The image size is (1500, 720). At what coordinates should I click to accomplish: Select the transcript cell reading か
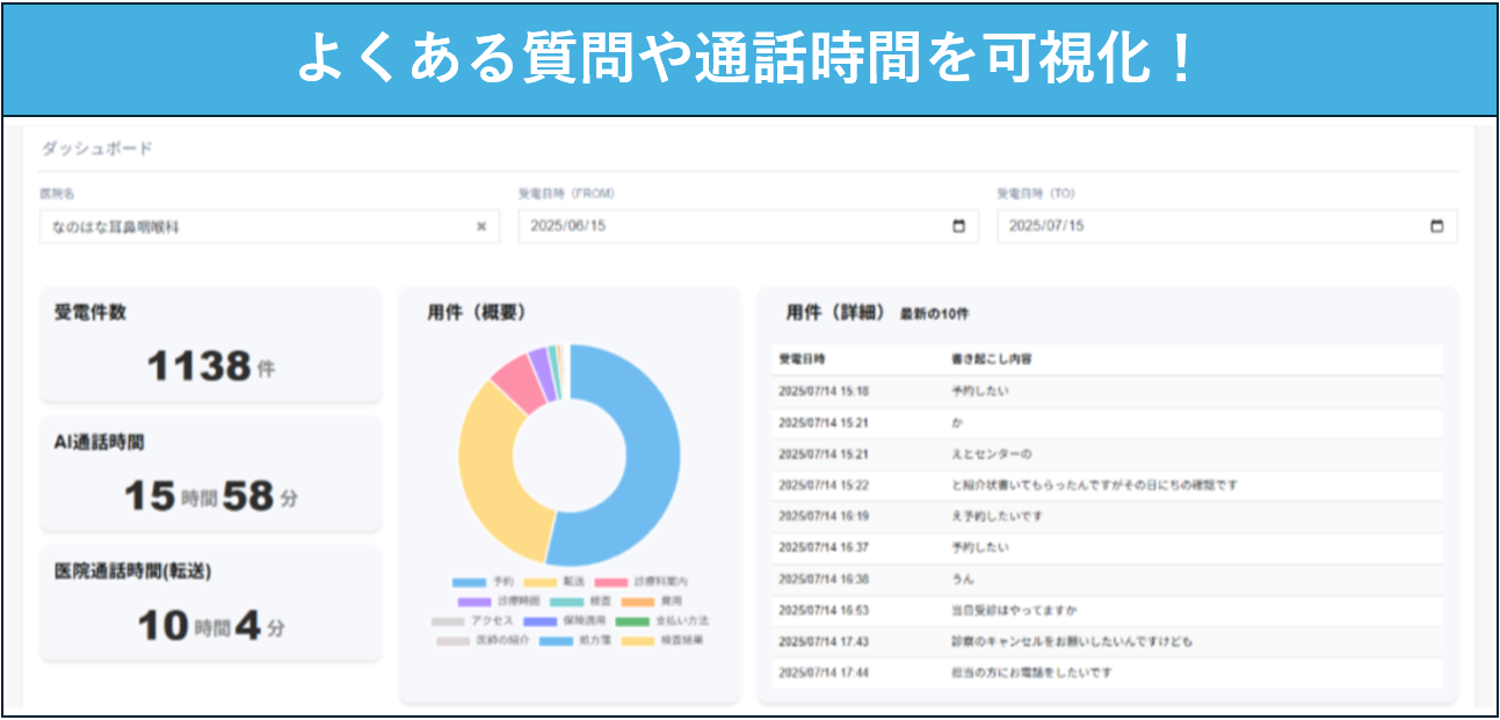pos(957,423)
